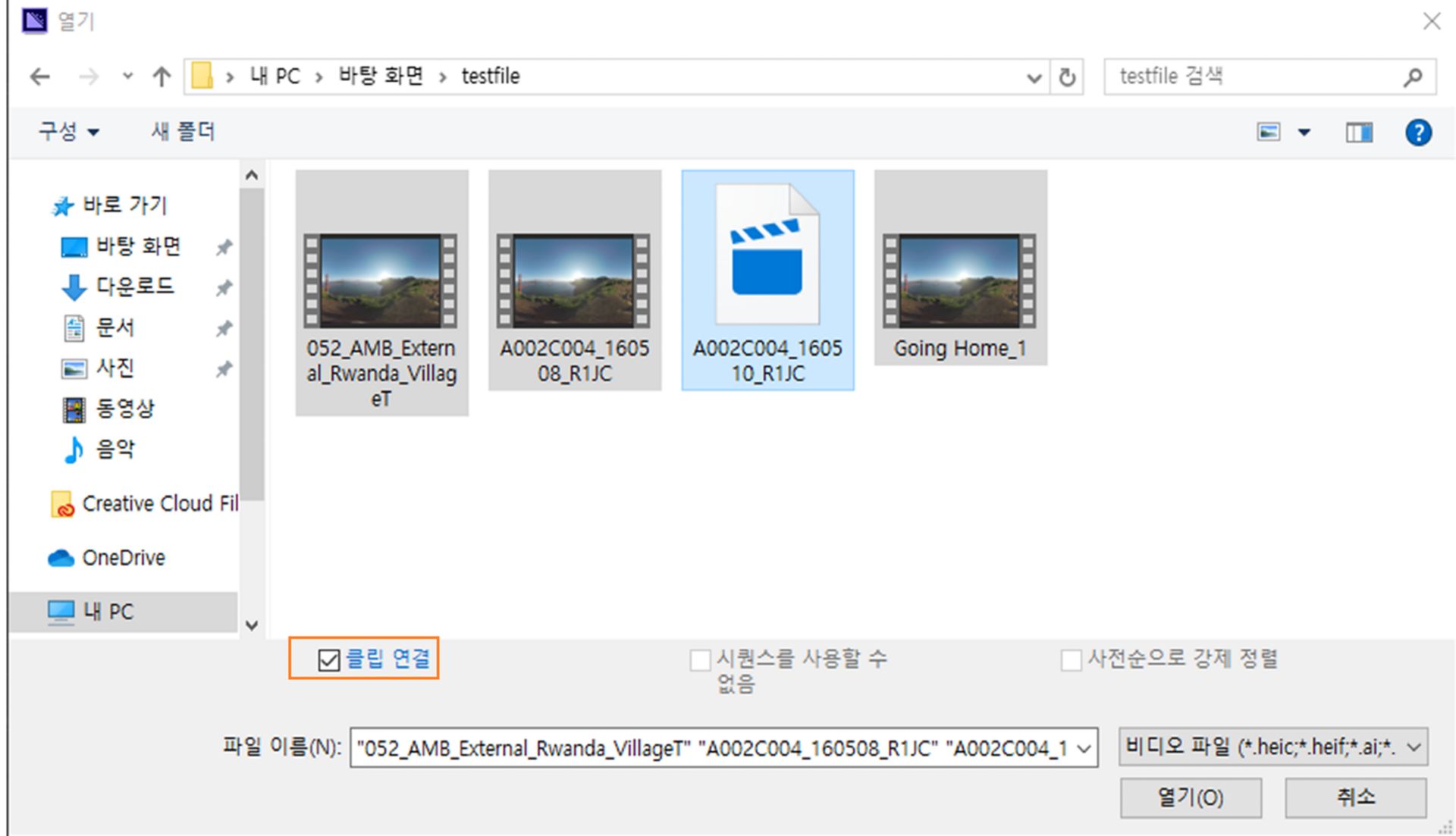Screen dimensions: 1456x836
Task: Click the sidebar scroll down arrow
Action: [x=252, y=625]
